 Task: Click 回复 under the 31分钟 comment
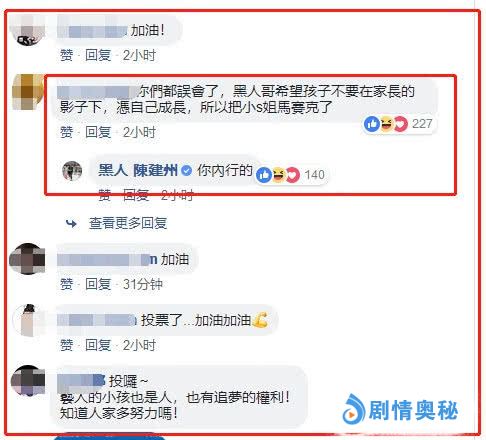point(98,284)
